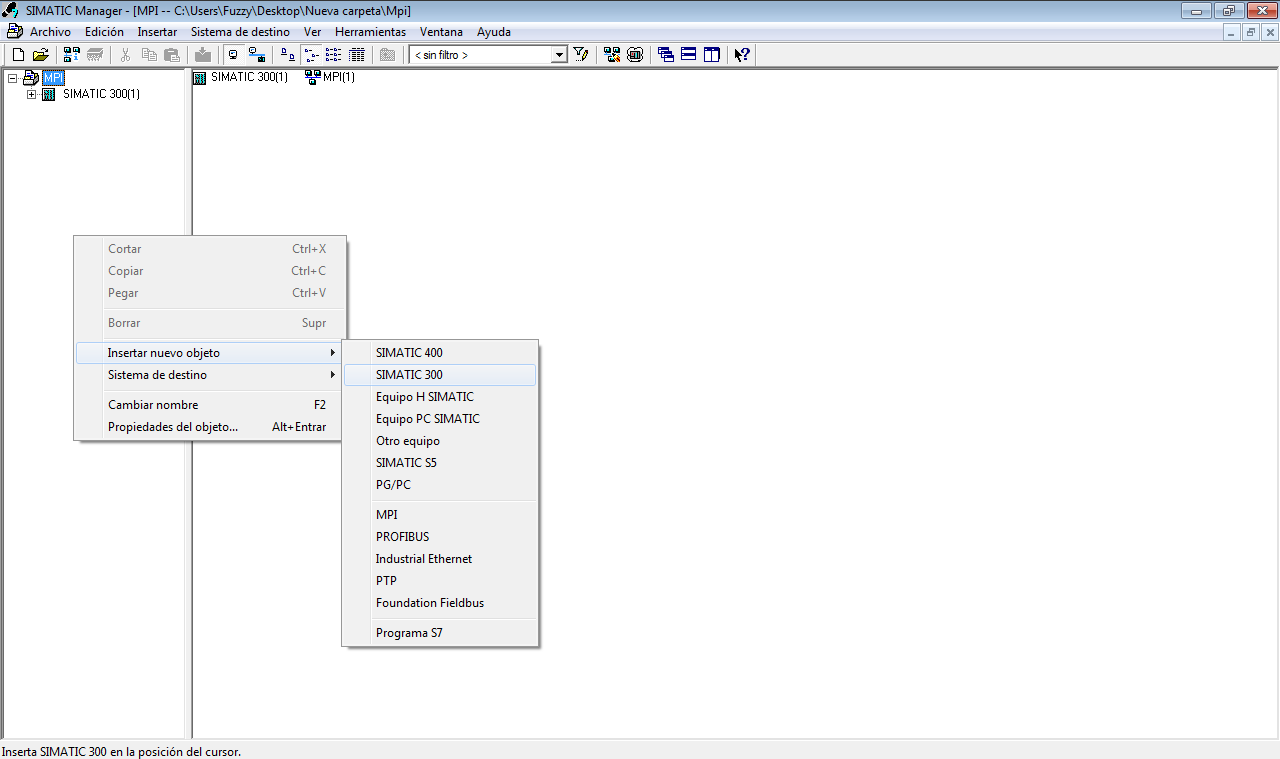Click the Paste clipboard toolbar icon

click(x=171, y=55)
